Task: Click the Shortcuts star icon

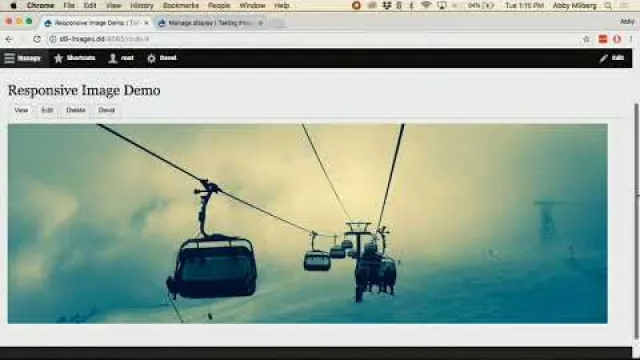Action: click(59, 58)
